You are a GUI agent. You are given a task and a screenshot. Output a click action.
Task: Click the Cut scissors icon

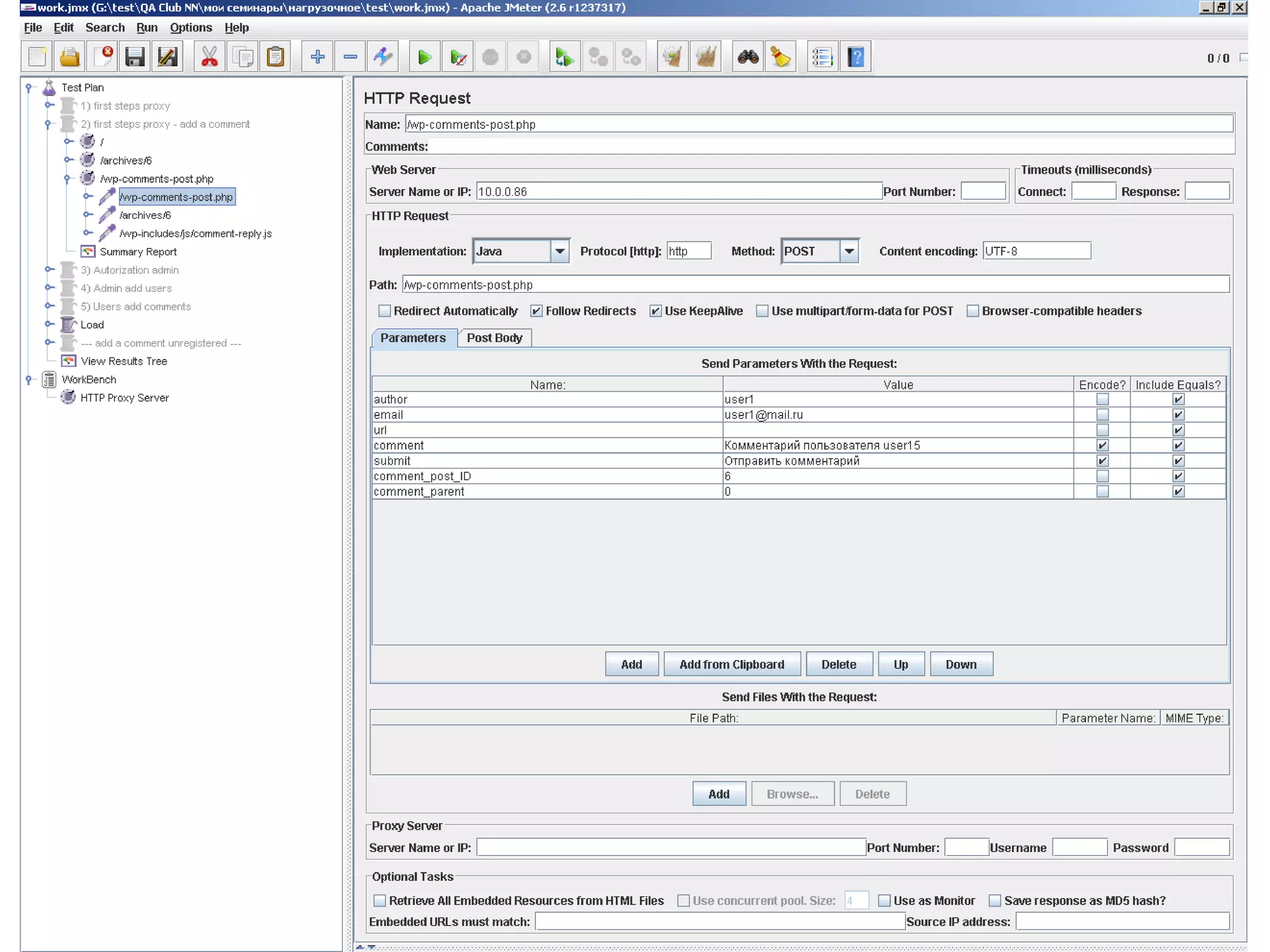[x=210, y=58]
